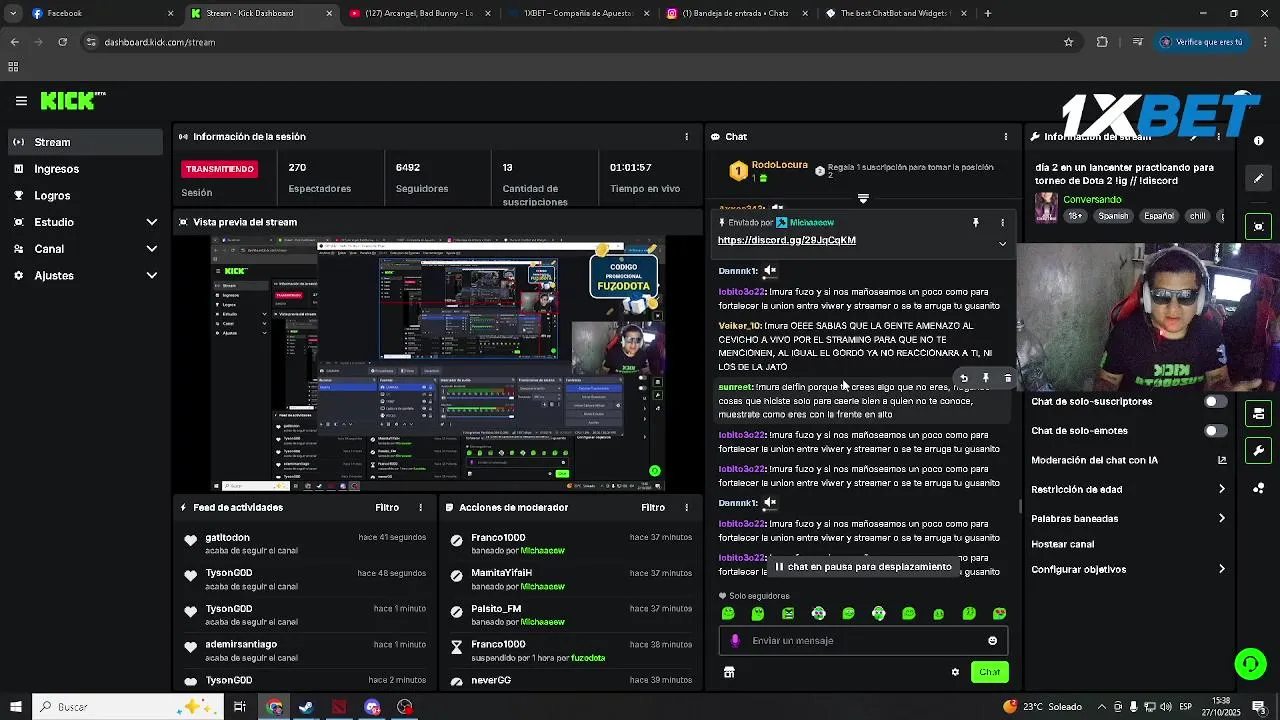The height and width of the screenshot is (720, 1280).
Task: Open the Chat panel options menu
Action: pos(1005,137)
